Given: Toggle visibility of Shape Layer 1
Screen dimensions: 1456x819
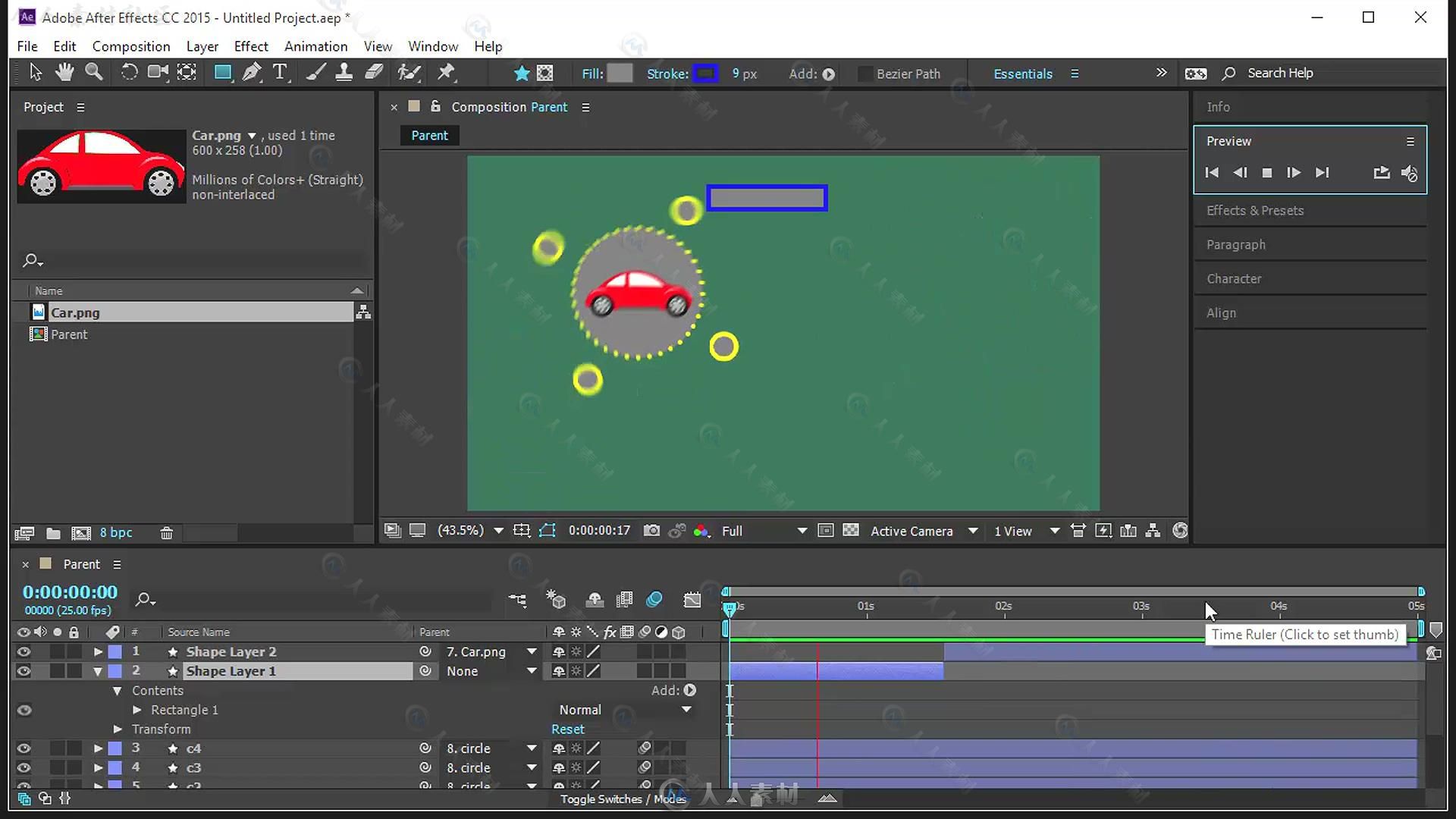Looking at the screenshot, I should coord(24,670).
